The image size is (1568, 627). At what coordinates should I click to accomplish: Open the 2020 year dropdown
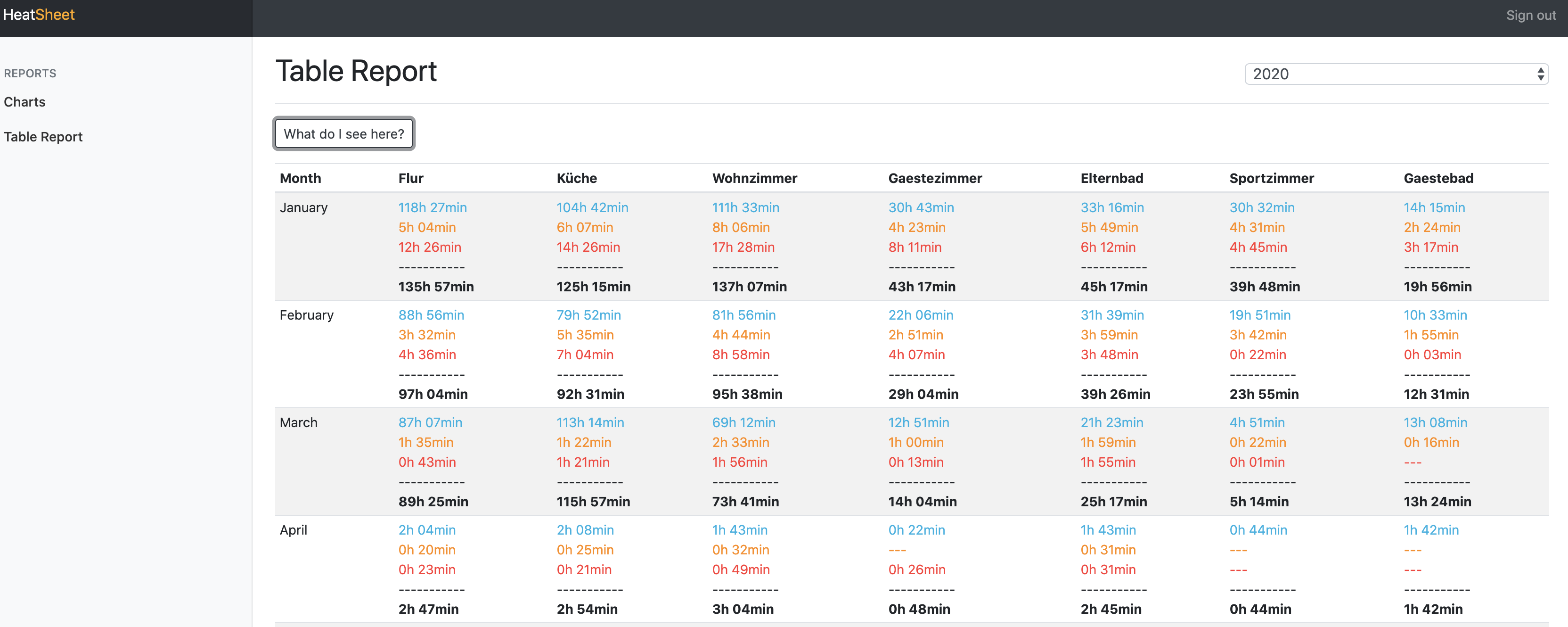[x=1388, y=74]
